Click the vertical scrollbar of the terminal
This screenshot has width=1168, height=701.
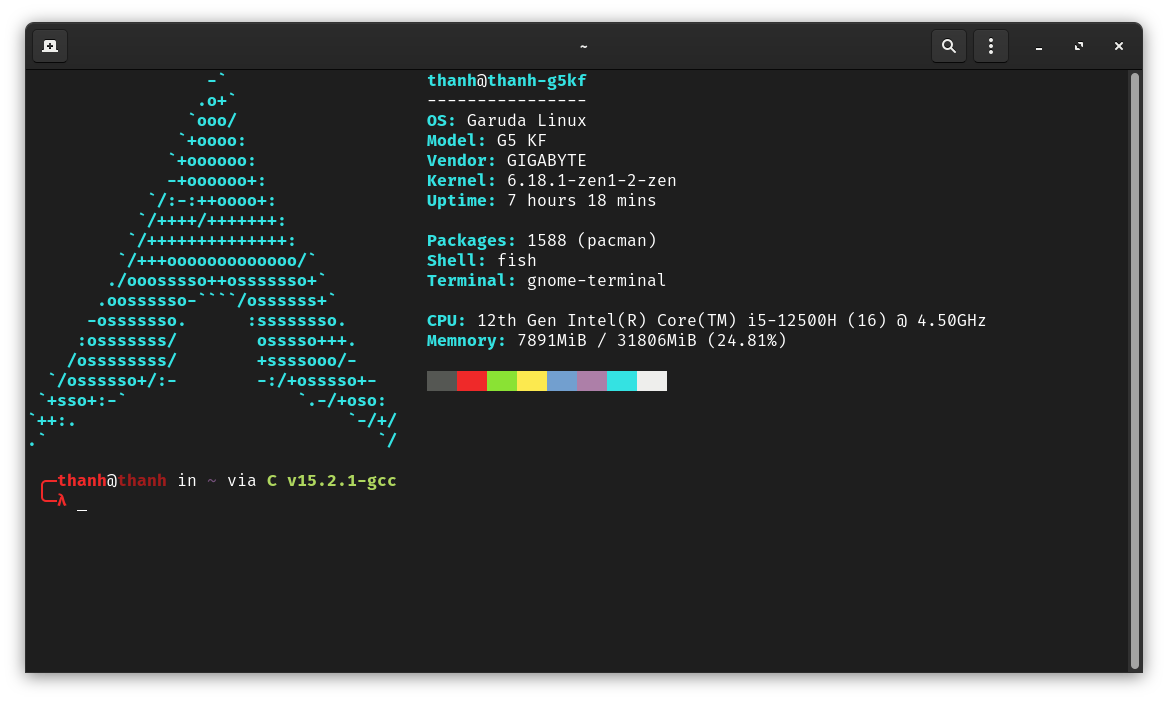tap(1135, 370)
